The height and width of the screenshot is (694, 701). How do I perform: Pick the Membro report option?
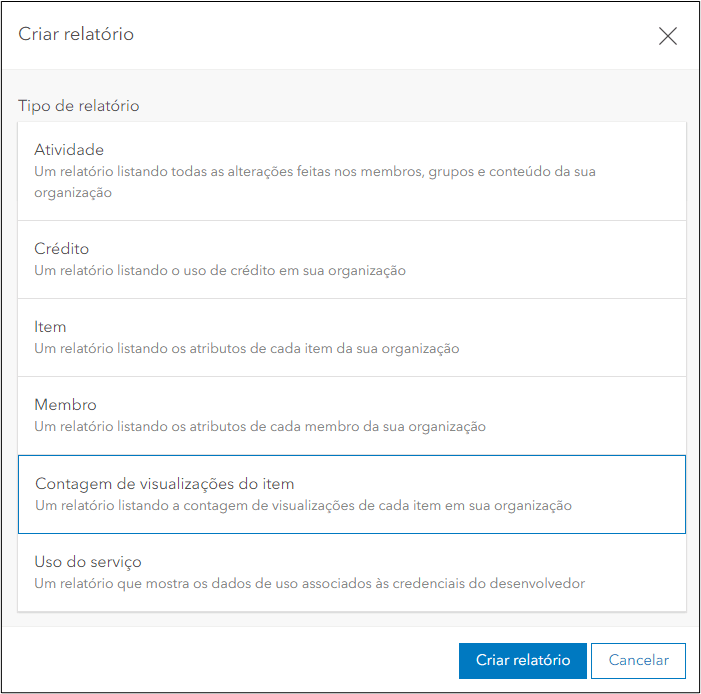click(65, 405)
